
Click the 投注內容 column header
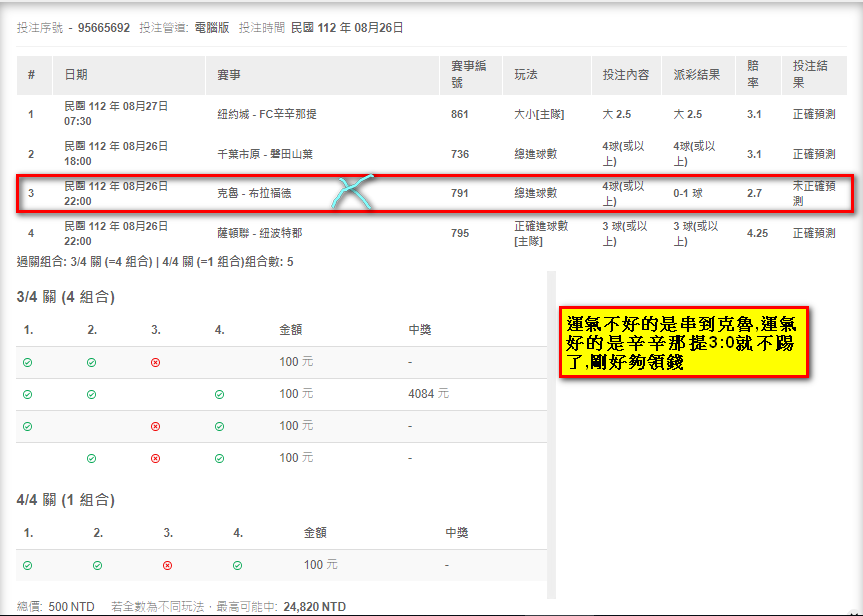point(626,75)
